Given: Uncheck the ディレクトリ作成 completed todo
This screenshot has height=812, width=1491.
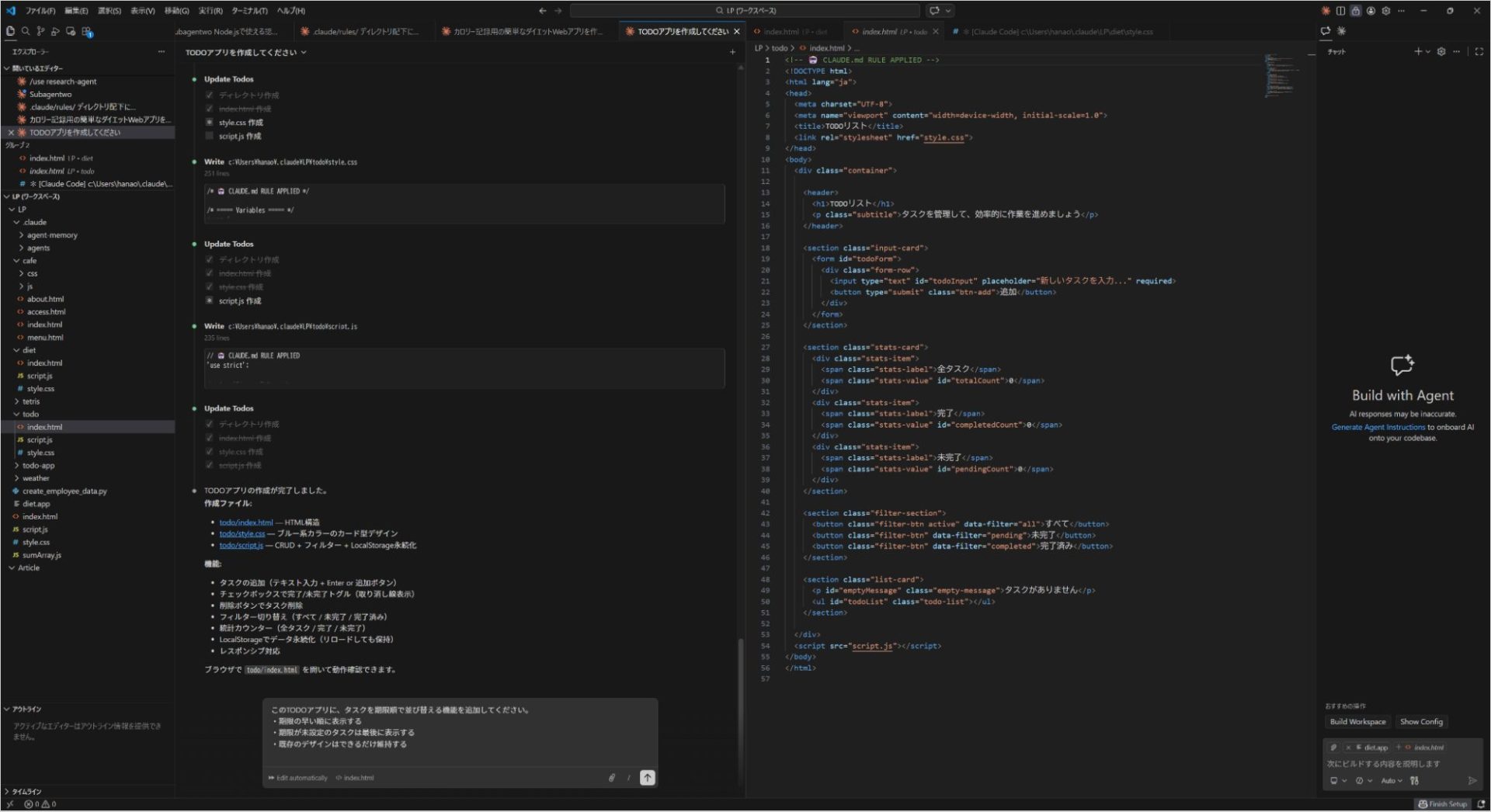Looking at the screenshot, I should (x=209, y=95).
